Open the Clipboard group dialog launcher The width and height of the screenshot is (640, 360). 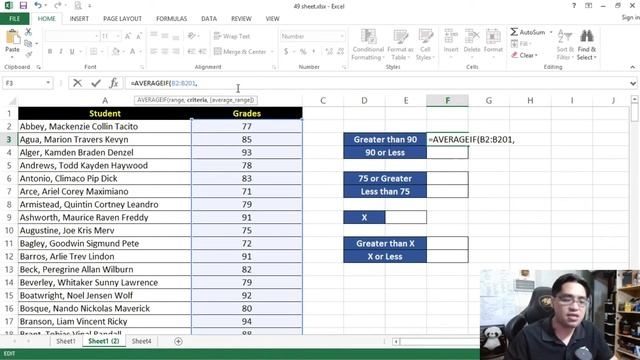tap(39, 67)
